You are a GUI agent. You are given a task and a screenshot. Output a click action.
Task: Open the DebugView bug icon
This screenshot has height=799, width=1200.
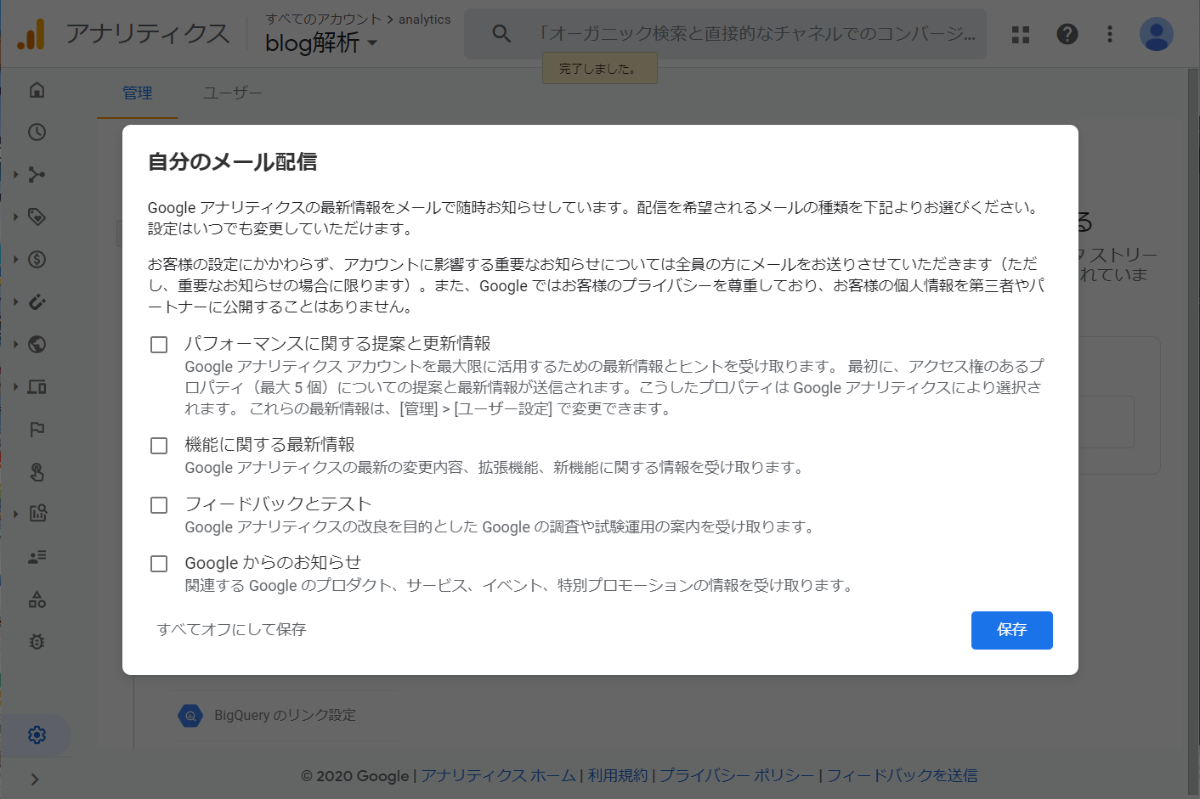[37, 642]
